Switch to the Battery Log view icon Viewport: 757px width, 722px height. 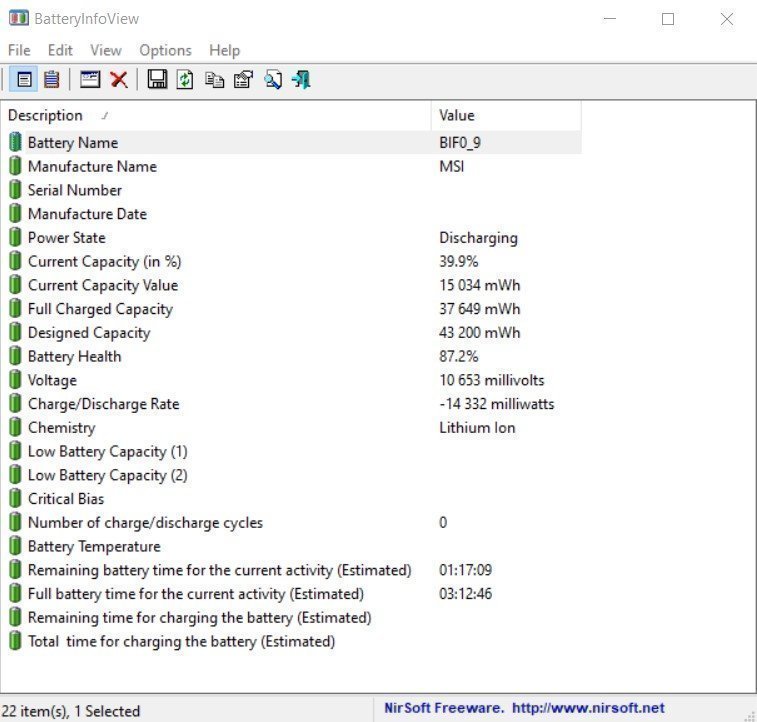(51, 79)
